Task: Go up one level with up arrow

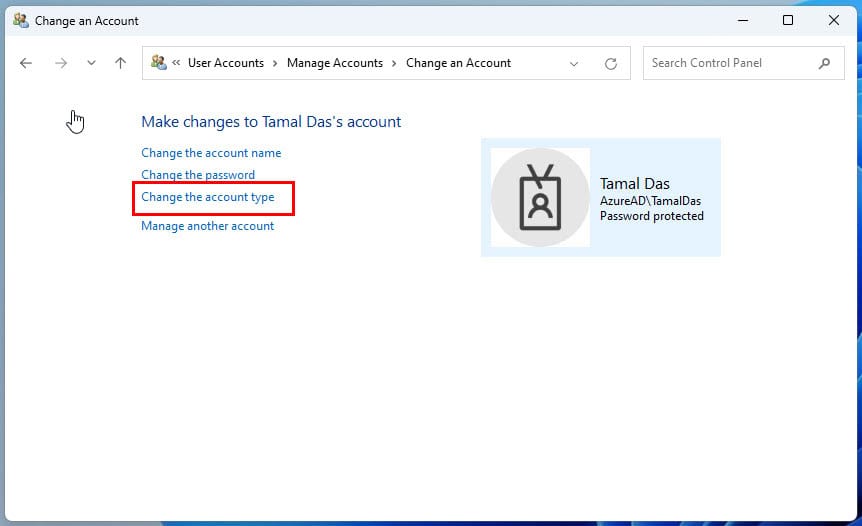Action: click(x=120, y=63)
